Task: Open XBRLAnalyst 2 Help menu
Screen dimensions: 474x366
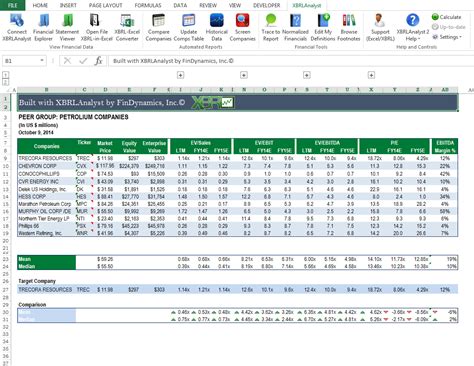Action: [413, 27]
